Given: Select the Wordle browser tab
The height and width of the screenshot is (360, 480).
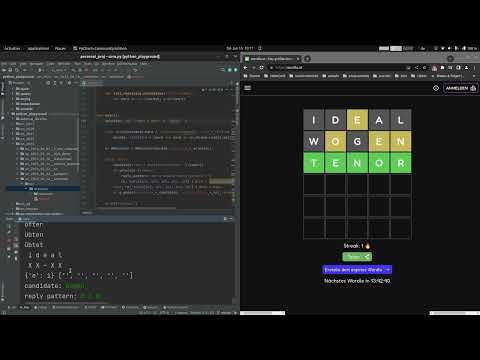Looking at the screenshot, I should pos(272,59).
